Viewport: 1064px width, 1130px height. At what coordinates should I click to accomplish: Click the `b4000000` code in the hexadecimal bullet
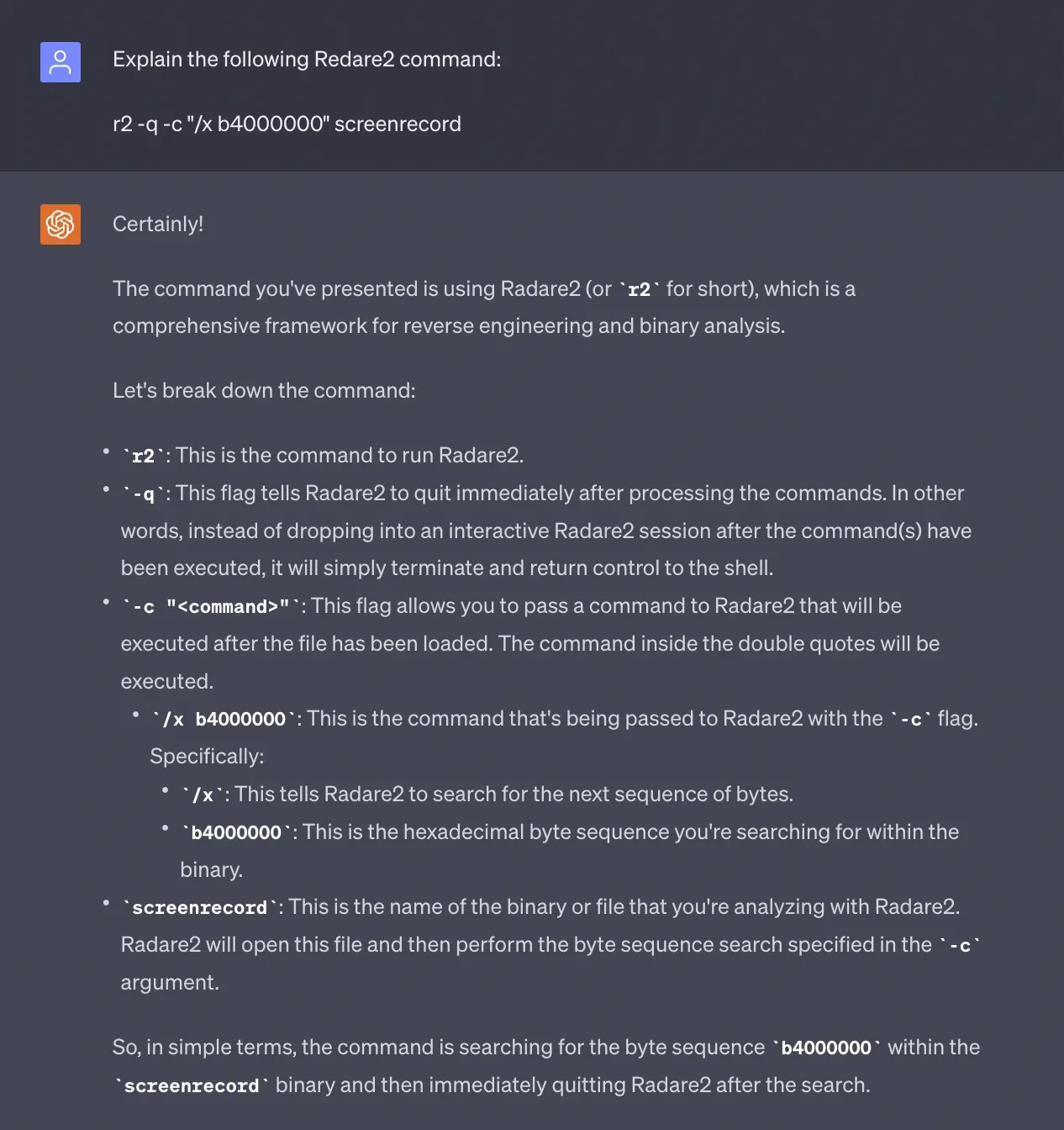click(x=236, y=833)
